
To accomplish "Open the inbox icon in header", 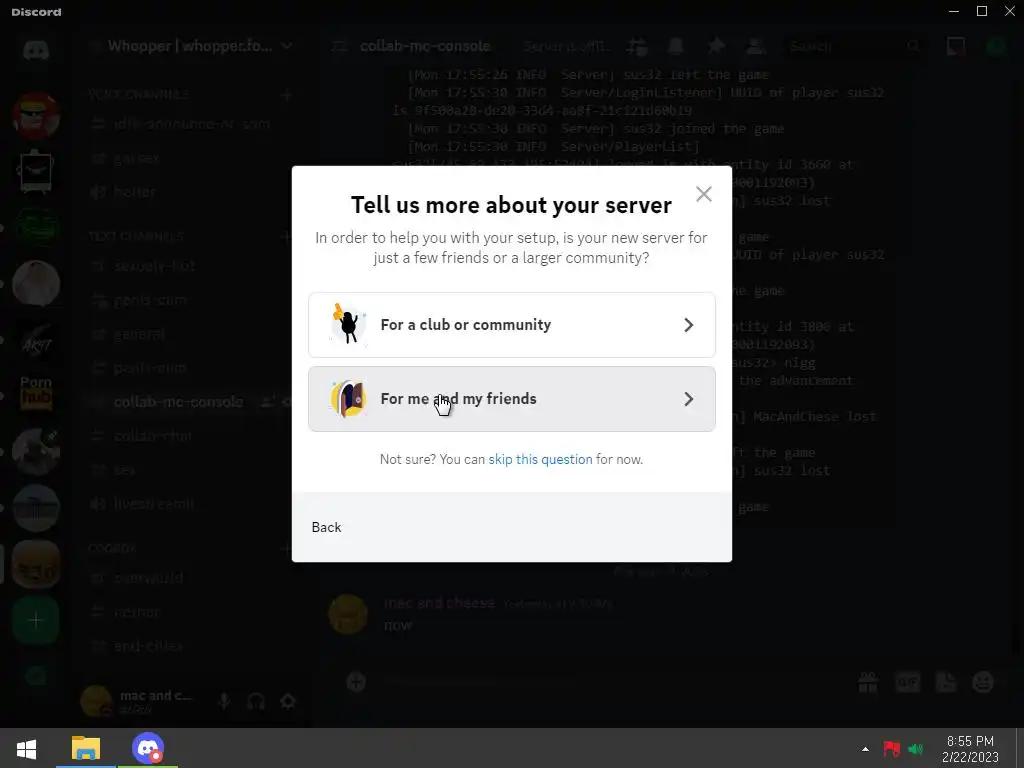I will click(955, 46).
